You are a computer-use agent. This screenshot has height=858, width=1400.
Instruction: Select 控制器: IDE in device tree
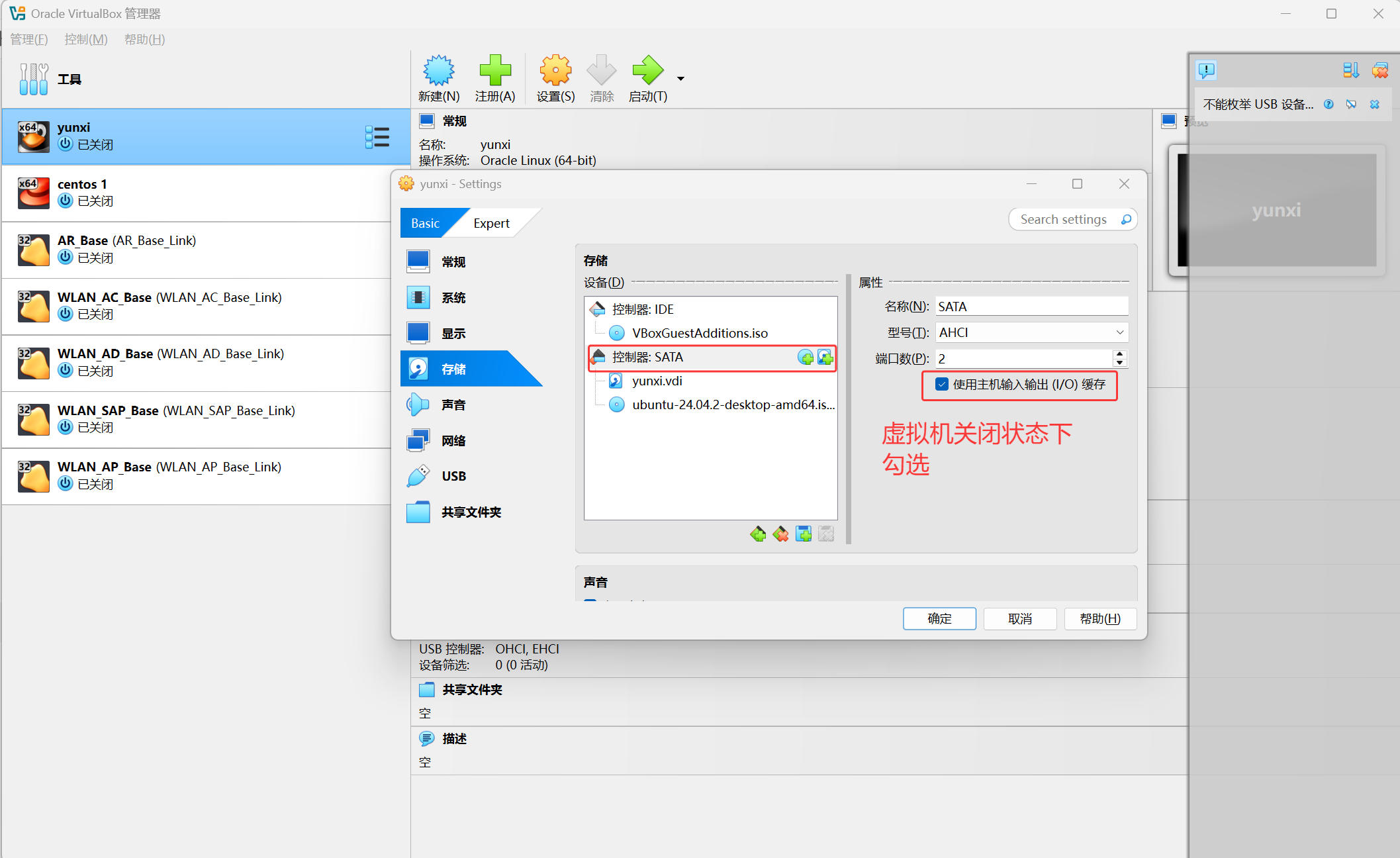click(x=711, y=309)
